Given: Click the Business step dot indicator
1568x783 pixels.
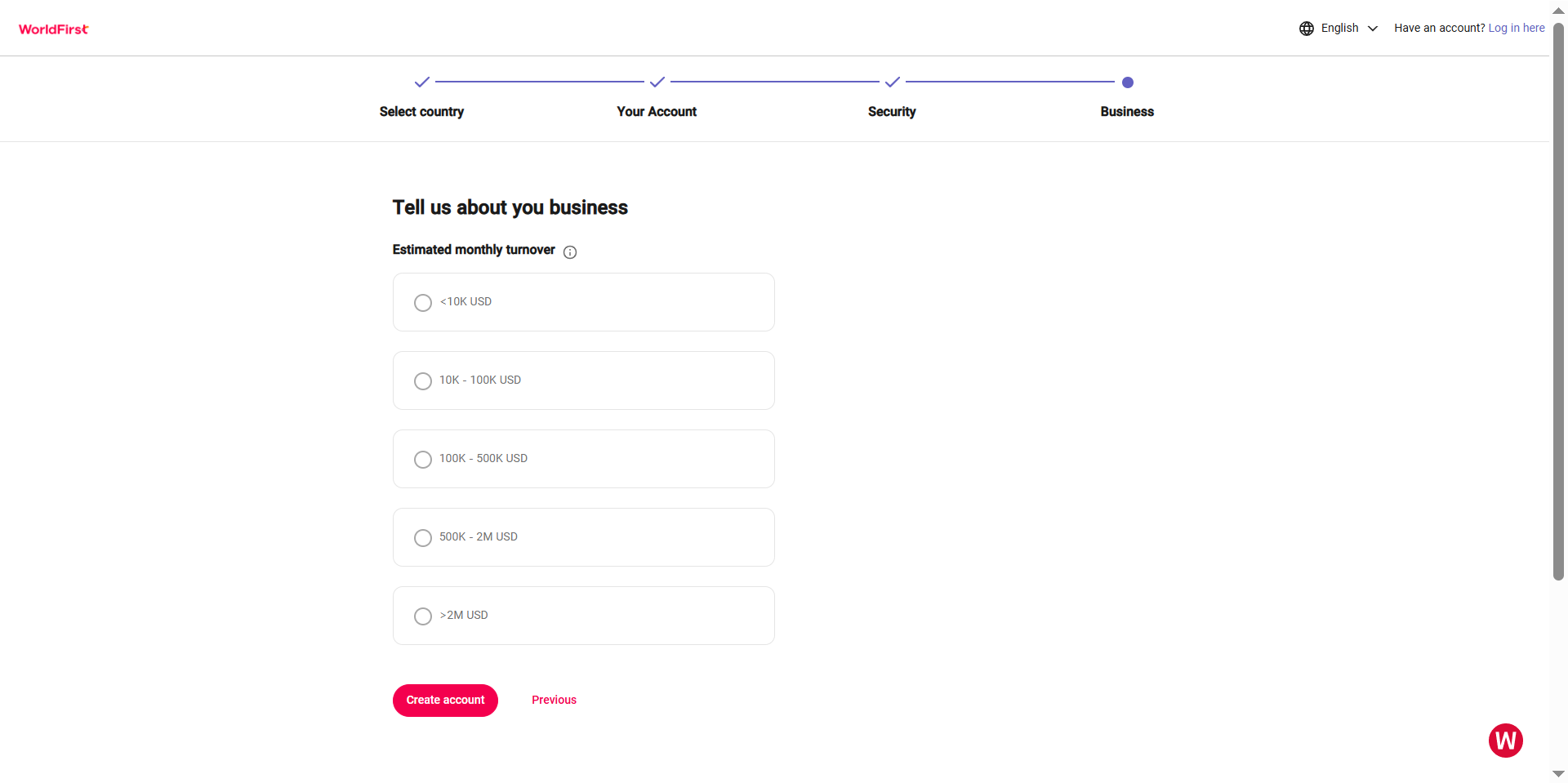Looking at the screenshot, I should click(x=1128, y=82).
